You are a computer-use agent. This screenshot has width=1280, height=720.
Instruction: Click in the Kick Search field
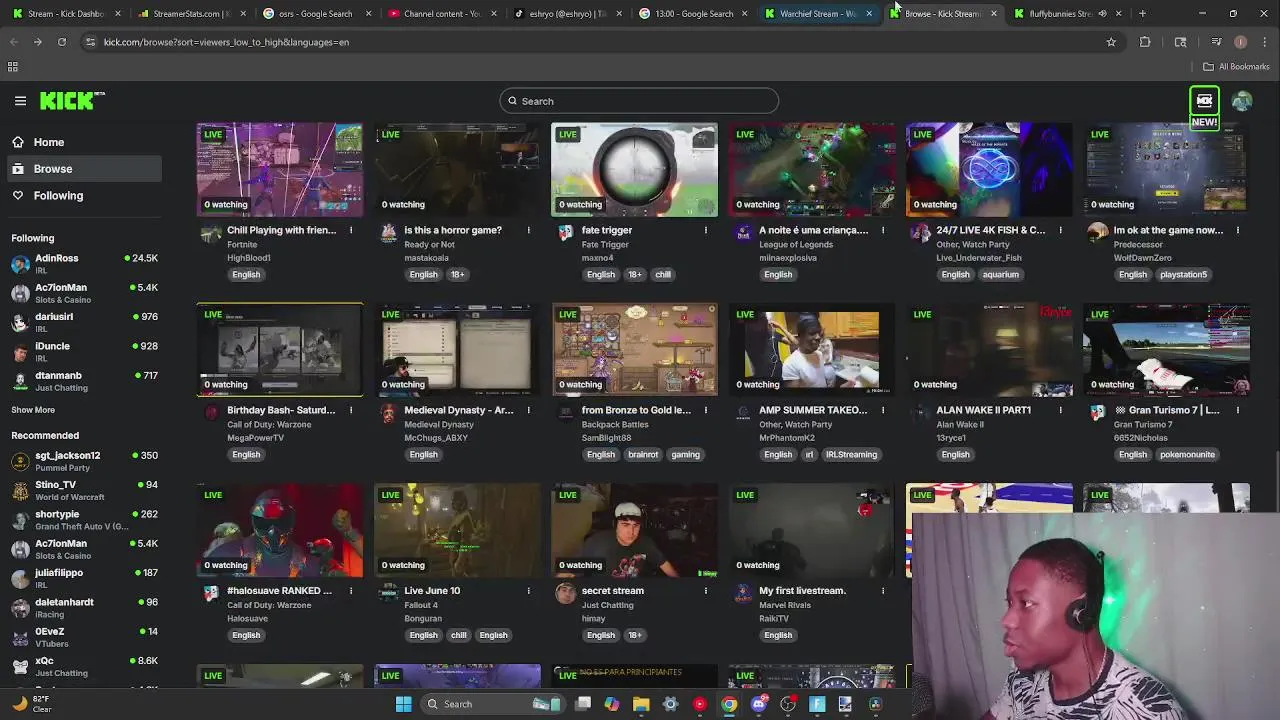(639, 101)
